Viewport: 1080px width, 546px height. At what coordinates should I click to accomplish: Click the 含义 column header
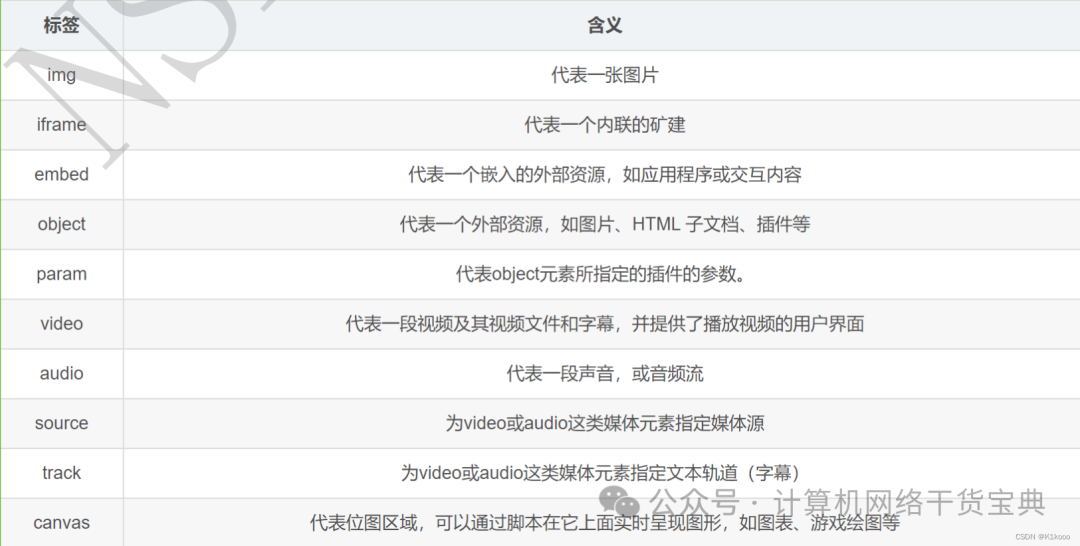[605, 25]
